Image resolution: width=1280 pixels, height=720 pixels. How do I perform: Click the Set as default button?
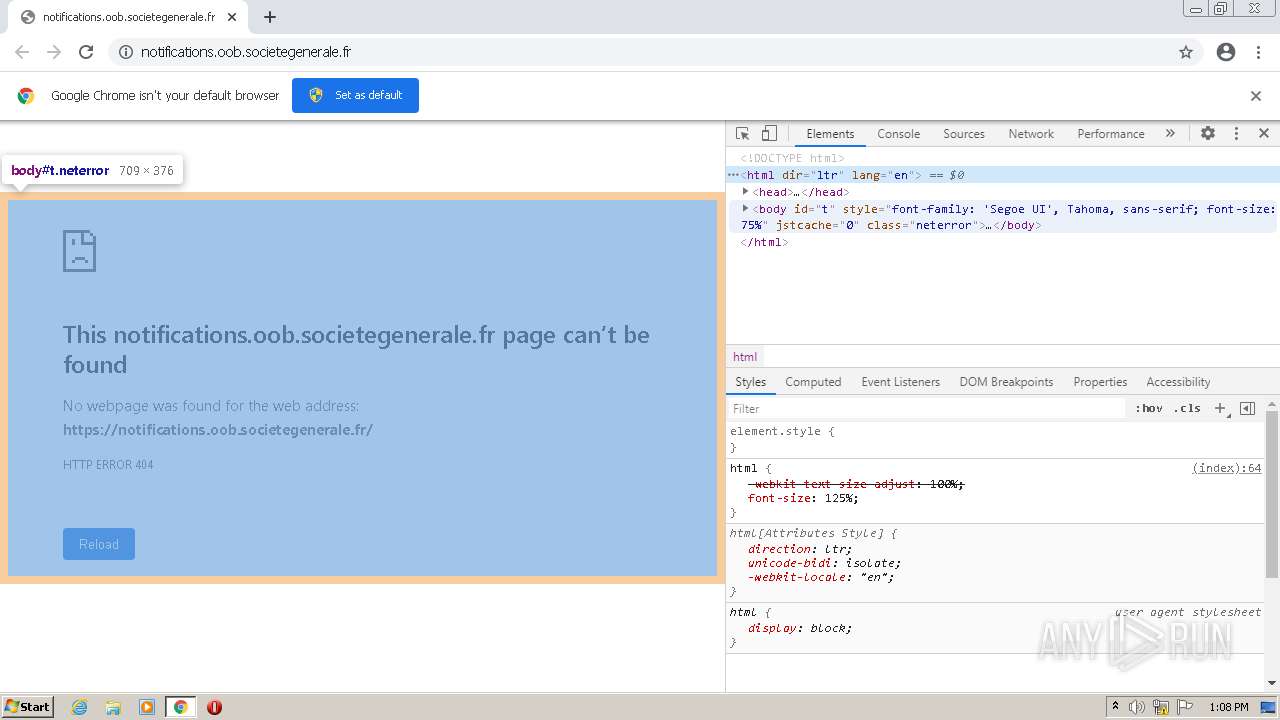point(355,95)
